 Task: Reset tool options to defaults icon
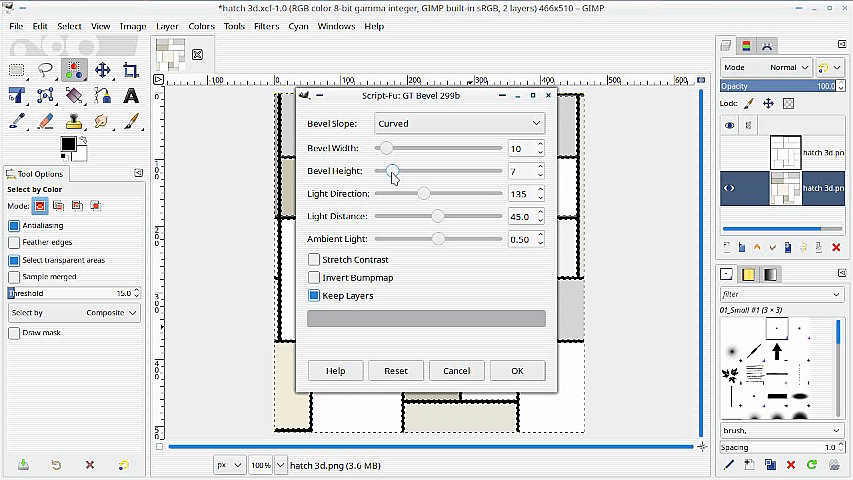(x=123, y=464)
